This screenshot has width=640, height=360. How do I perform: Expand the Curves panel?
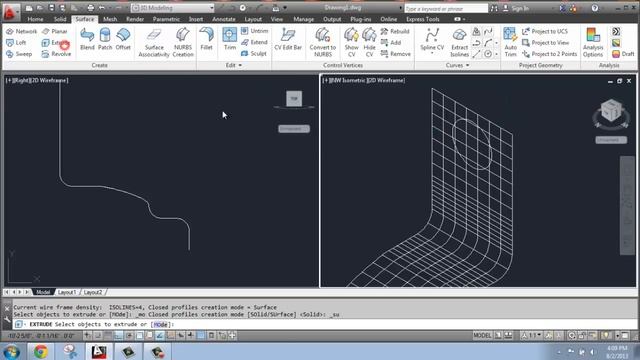[x=458, y=65]
